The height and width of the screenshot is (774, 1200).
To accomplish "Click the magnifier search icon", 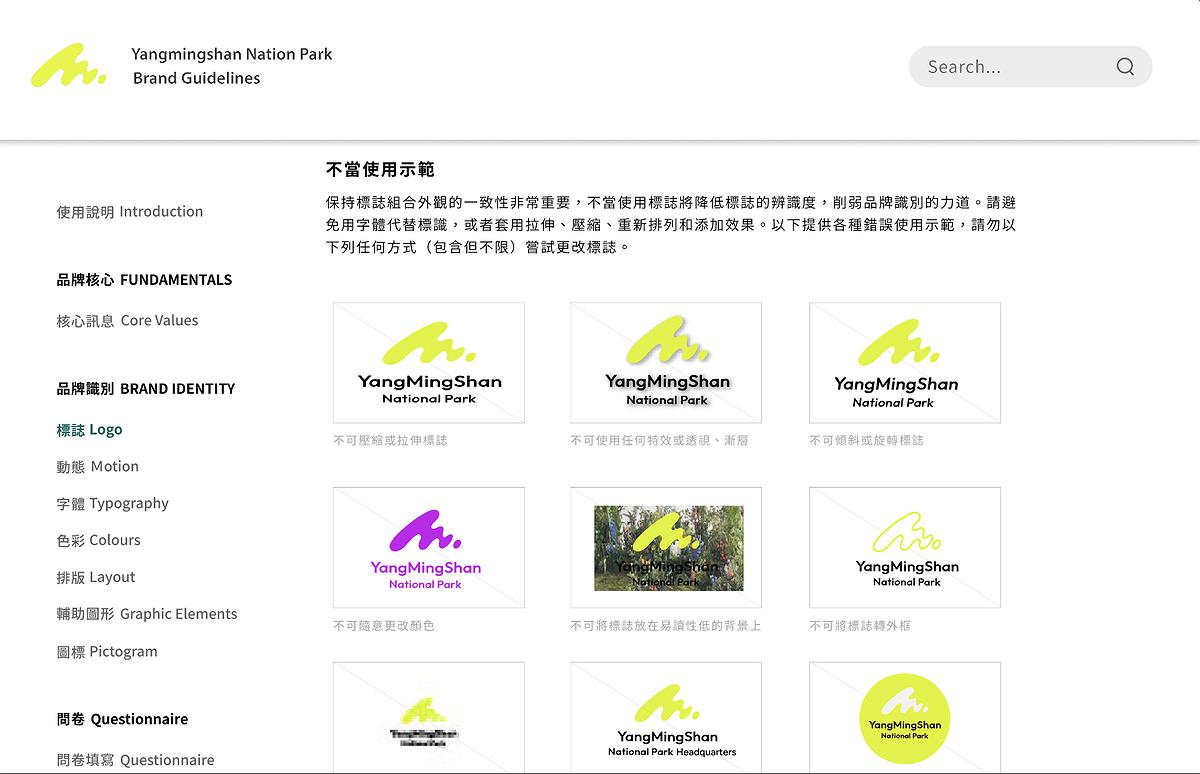I will (1125, 67).
